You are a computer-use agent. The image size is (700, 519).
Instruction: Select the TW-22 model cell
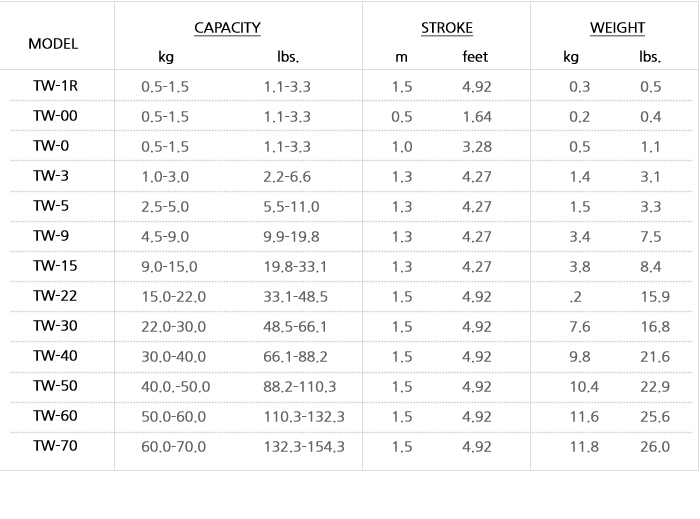(x=55, y=296)
